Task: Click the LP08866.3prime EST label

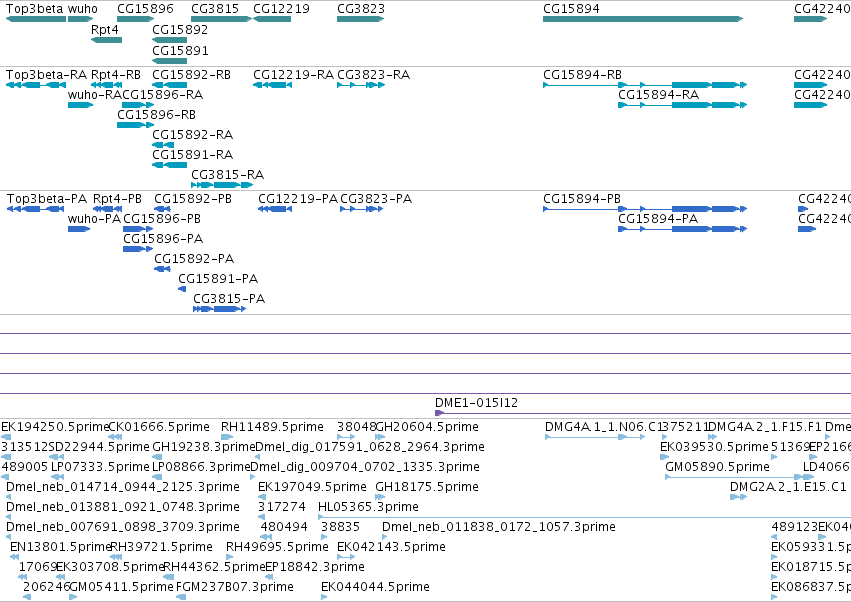Action: pos(201,467)
